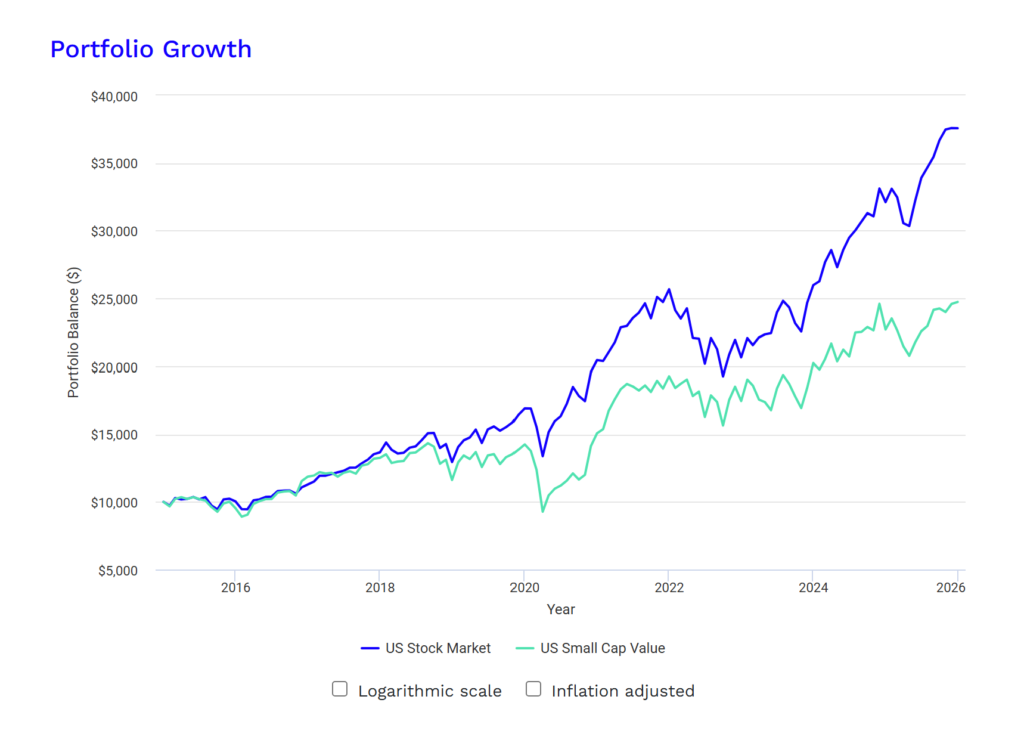Click the 2024 x-axis tick label
The height and width of the screenshot is (749, 1024).
click(x=813, y=588)
